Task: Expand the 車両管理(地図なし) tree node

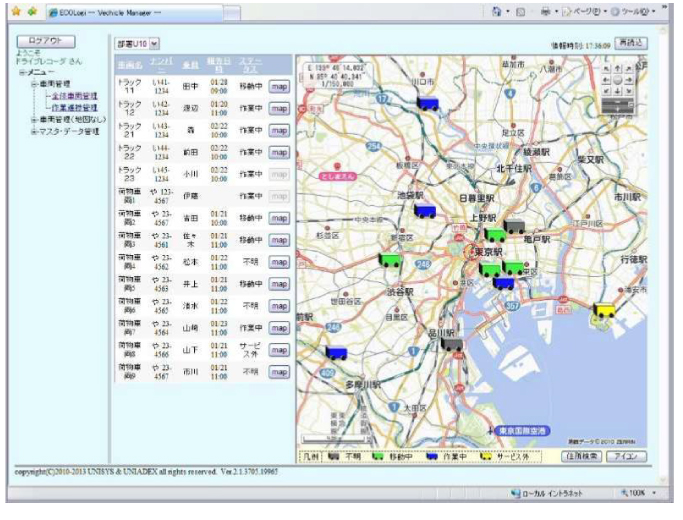Action: pos(34,119)
